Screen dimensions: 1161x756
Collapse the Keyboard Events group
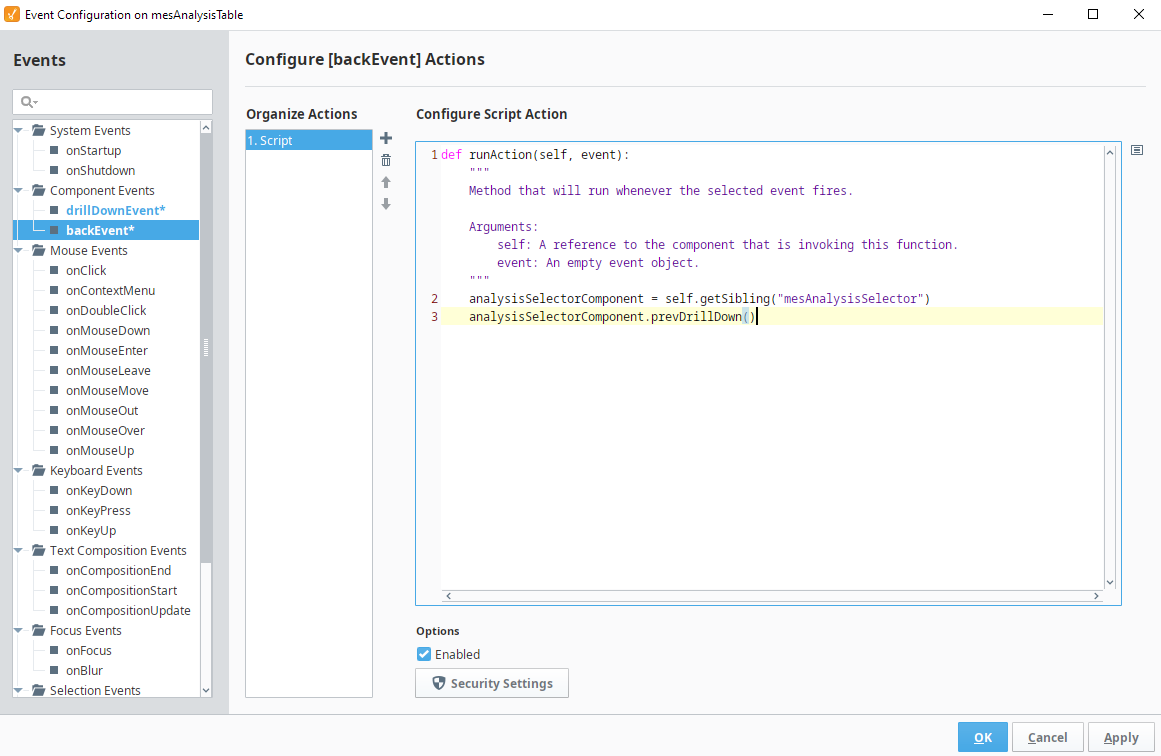pos(19,470)
